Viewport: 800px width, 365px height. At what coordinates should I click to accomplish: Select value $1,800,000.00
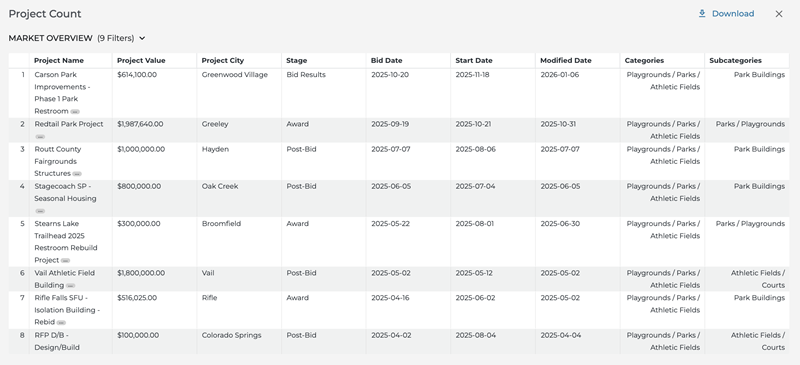141,273
